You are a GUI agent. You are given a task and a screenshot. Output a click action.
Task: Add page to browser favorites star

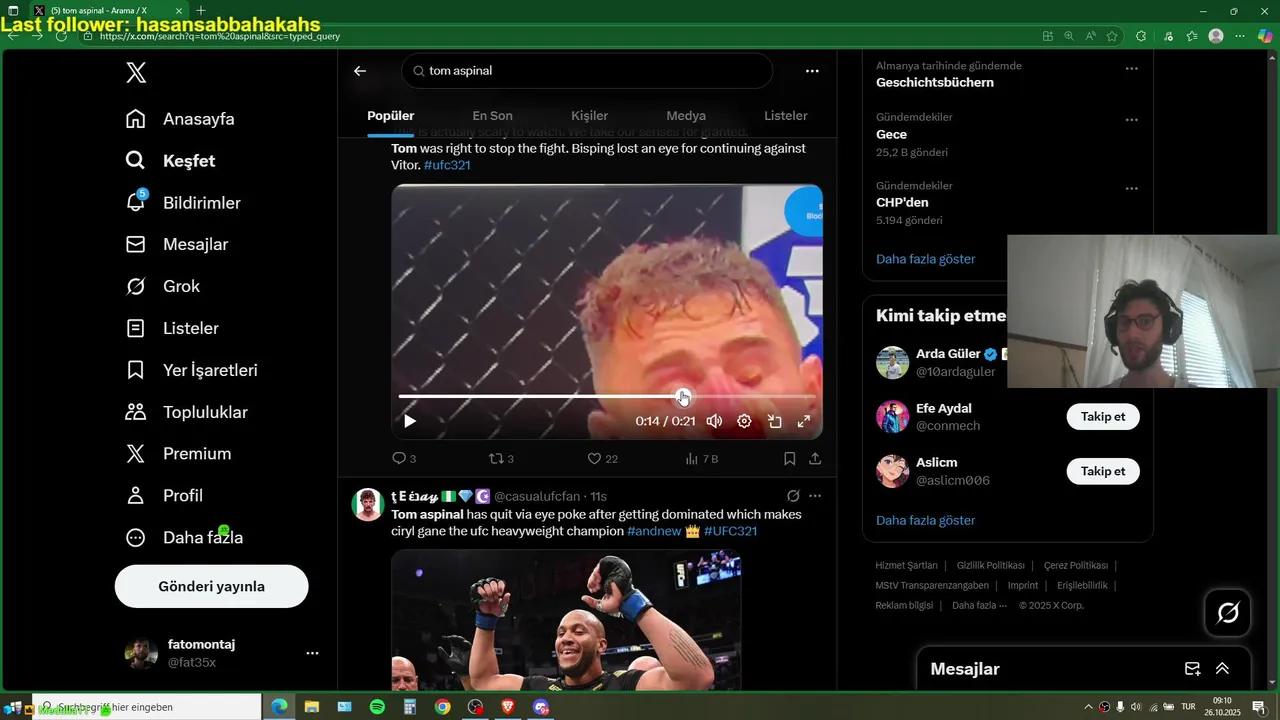[x=1112, y=36]
